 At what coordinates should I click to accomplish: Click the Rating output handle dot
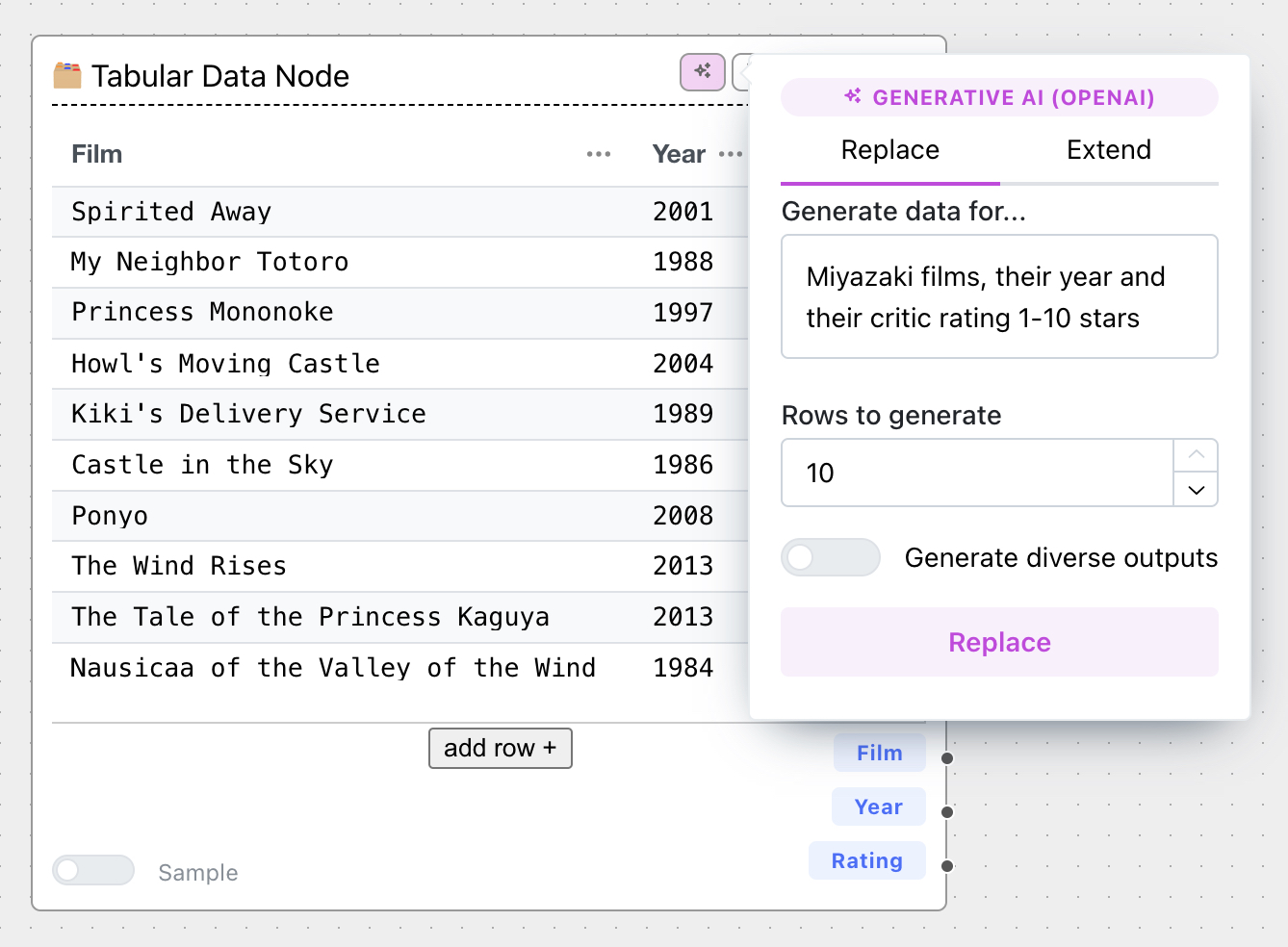[x=947, y=866]
